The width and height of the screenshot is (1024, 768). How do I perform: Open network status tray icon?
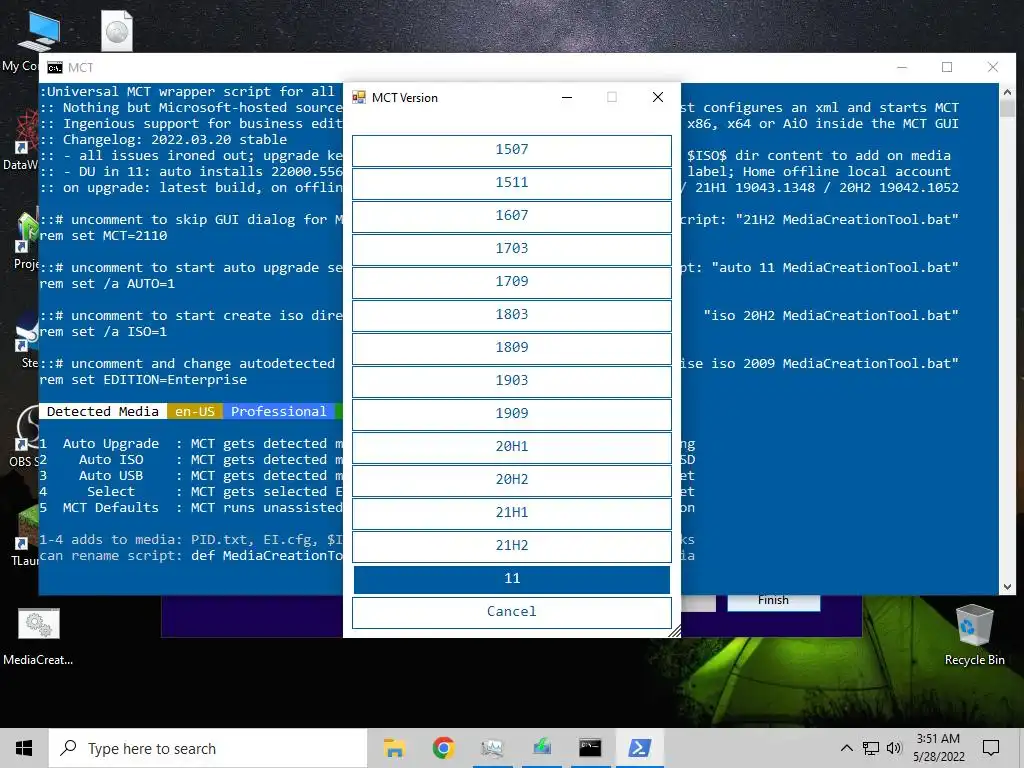[871, 748]
